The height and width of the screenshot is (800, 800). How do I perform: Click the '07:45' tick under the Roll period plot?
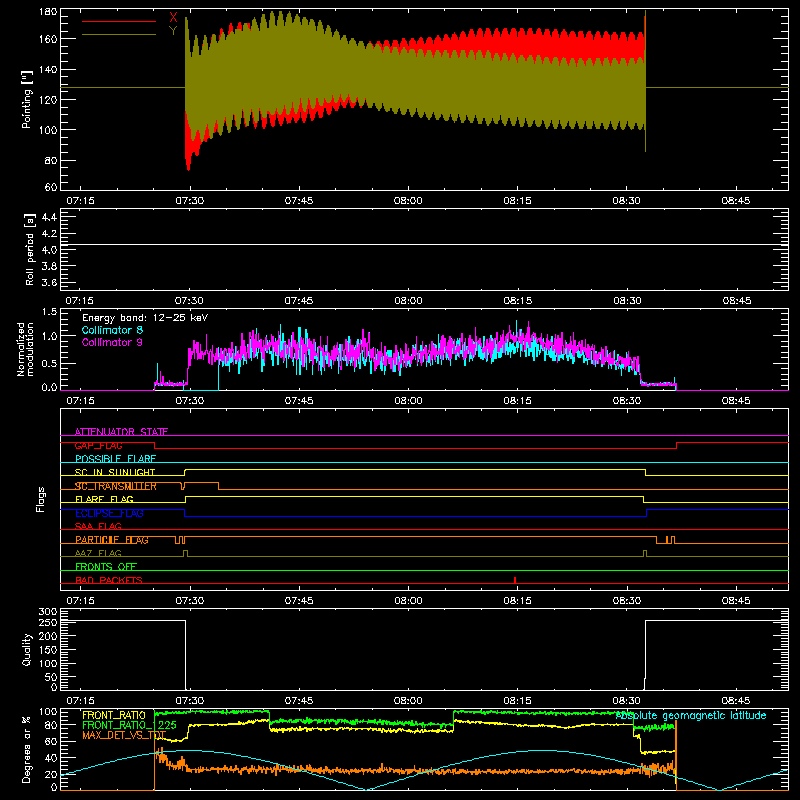click(x=299, y=301)
